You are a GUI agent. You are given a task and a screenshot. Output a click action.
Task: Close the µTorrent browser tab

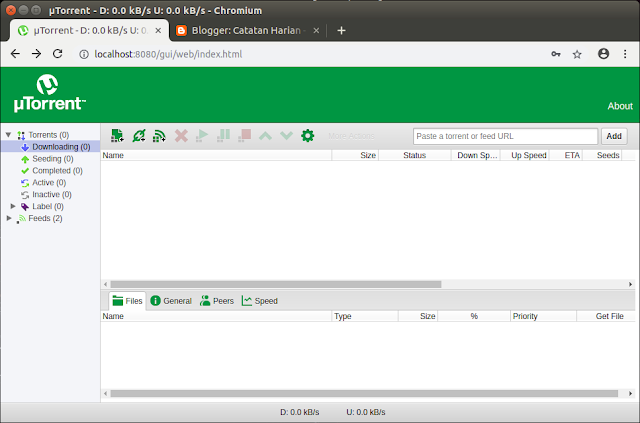(158, 31)
